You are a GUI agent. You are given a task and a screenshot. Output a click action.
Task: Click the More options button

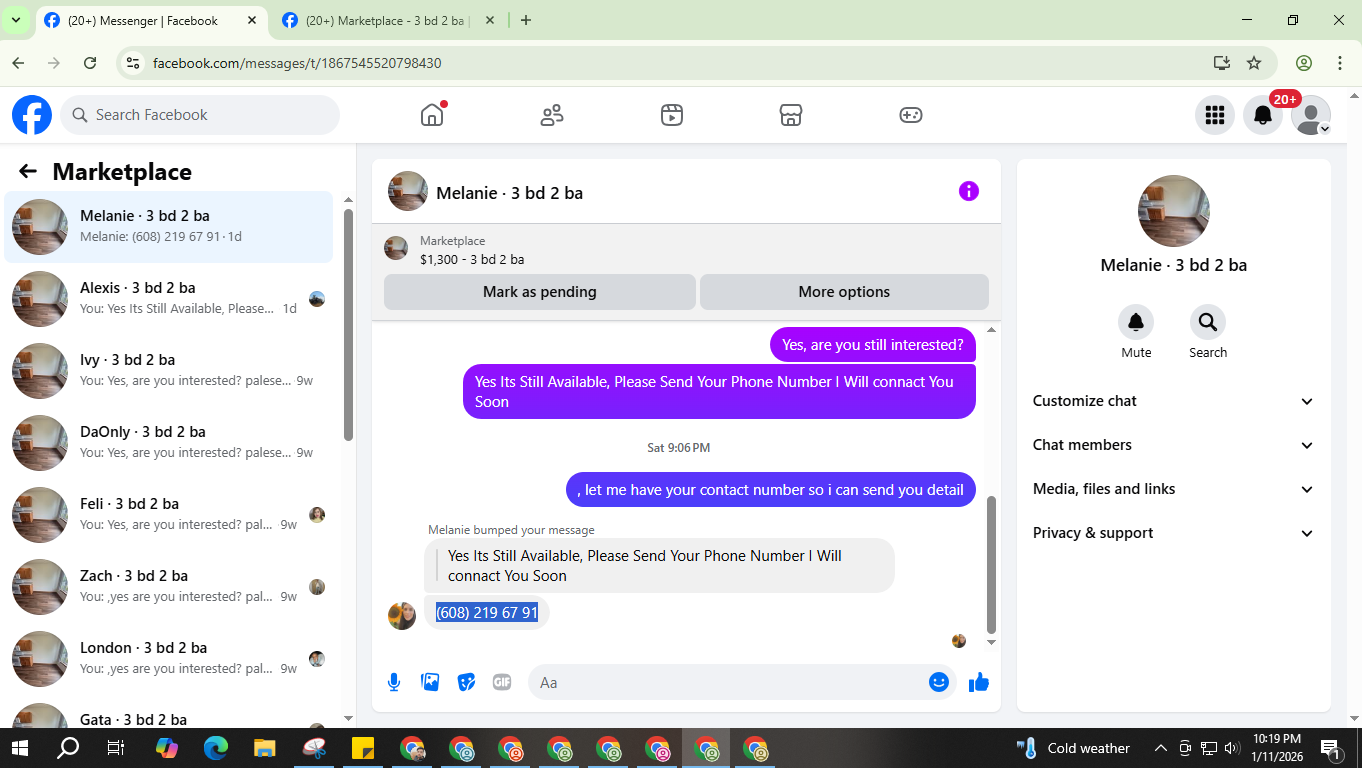[844, 292]
